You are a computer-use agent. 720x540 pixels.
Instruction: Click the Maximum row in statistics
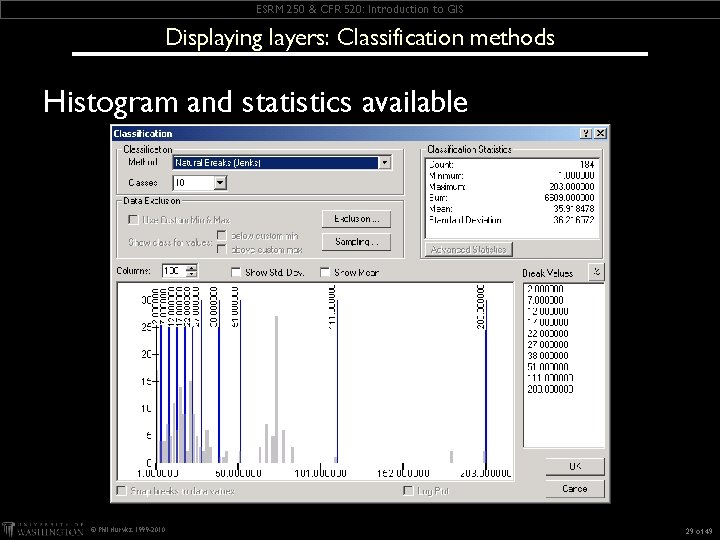pyautogui.click(x=512, y=186)
